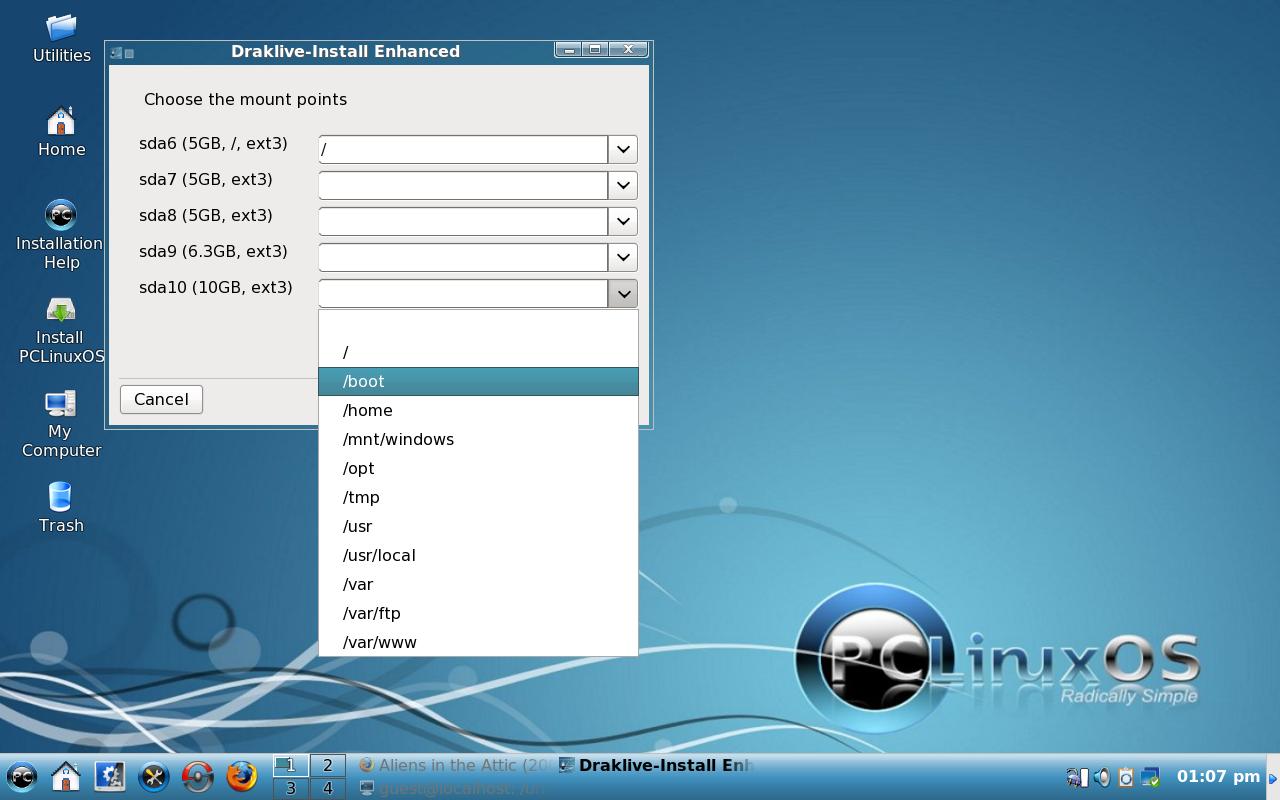The image size is (1280, 800).
Task: Maximize the Draklive-Install Enhanced window
Action: pyautogui.click(x=595, y=50)
